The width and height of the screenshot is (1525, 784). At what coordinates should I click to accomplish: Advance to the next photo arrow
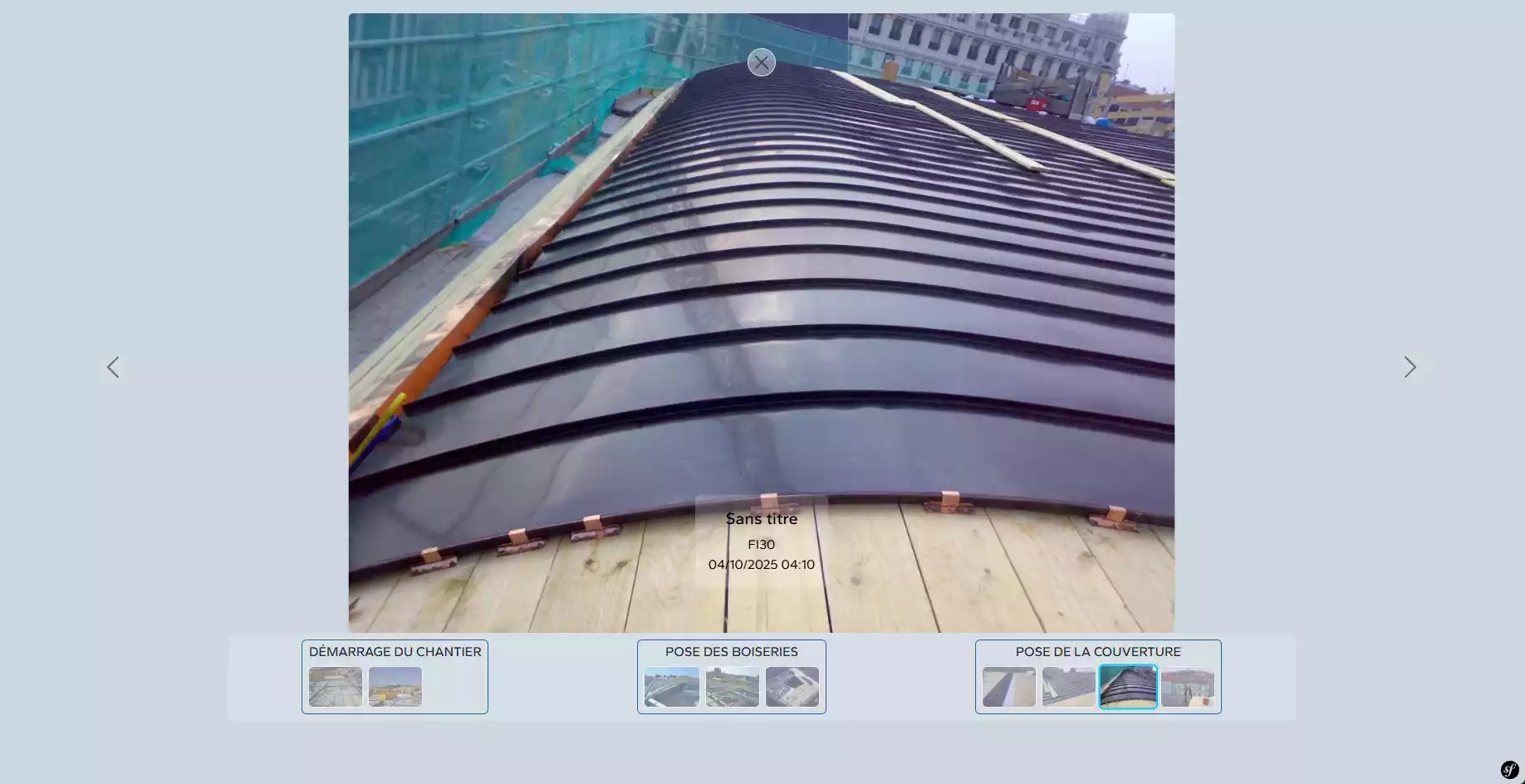point(1410,367)
